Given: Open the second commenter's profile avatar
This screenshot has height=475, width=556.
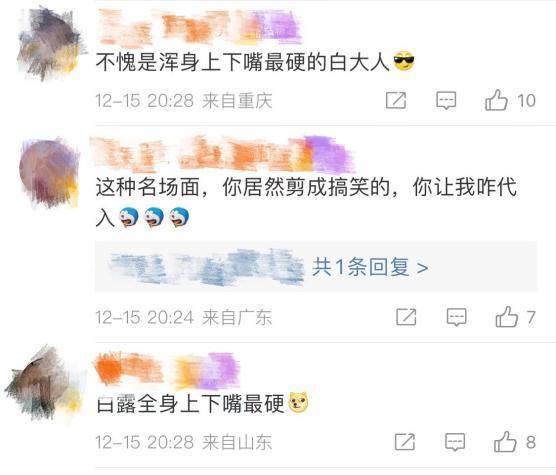Looking at the screenshot, I should 50,173.
